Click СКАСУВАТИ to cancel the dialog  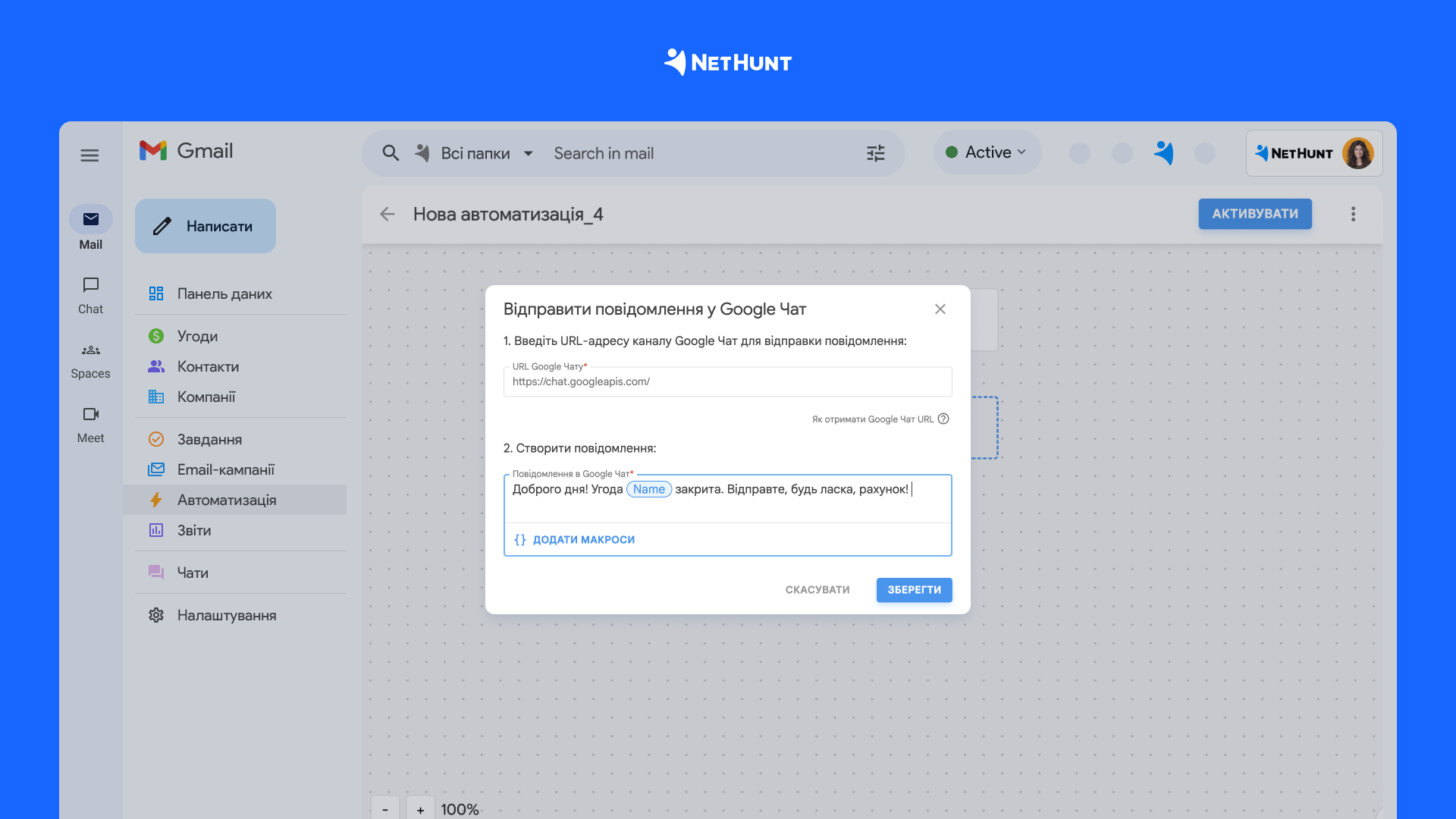point(817,589)
